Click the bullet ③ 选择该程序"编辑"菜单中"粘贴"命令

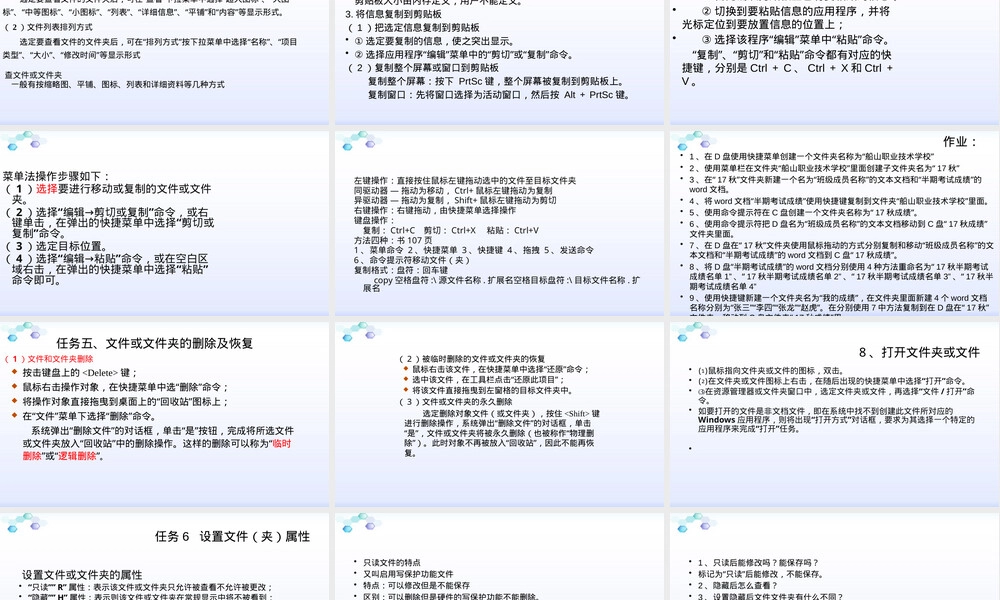(x=795, y=39)
